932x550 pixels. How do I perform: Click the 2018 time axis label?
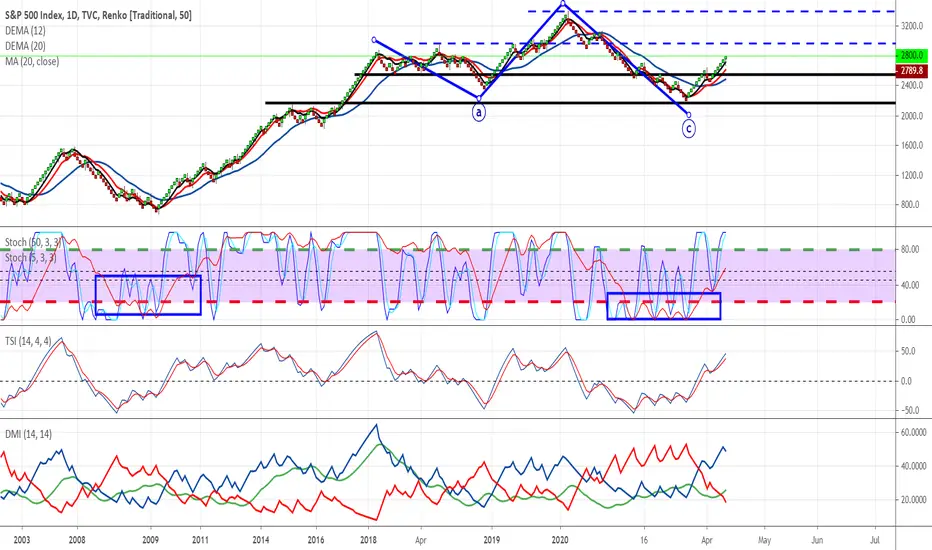coord(369,540)
